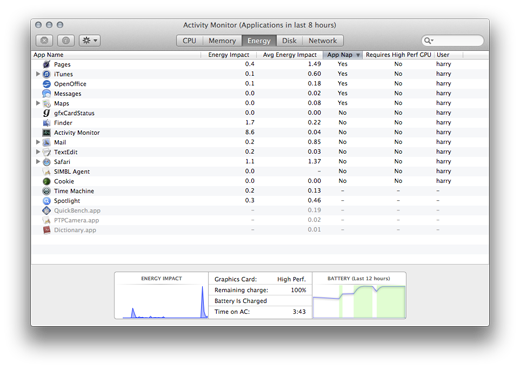The height and width of the screenshot is (369, 520).
Task: Select the SIMBL Agent row name
Action: pyautogui.click(x=72, y=172)
